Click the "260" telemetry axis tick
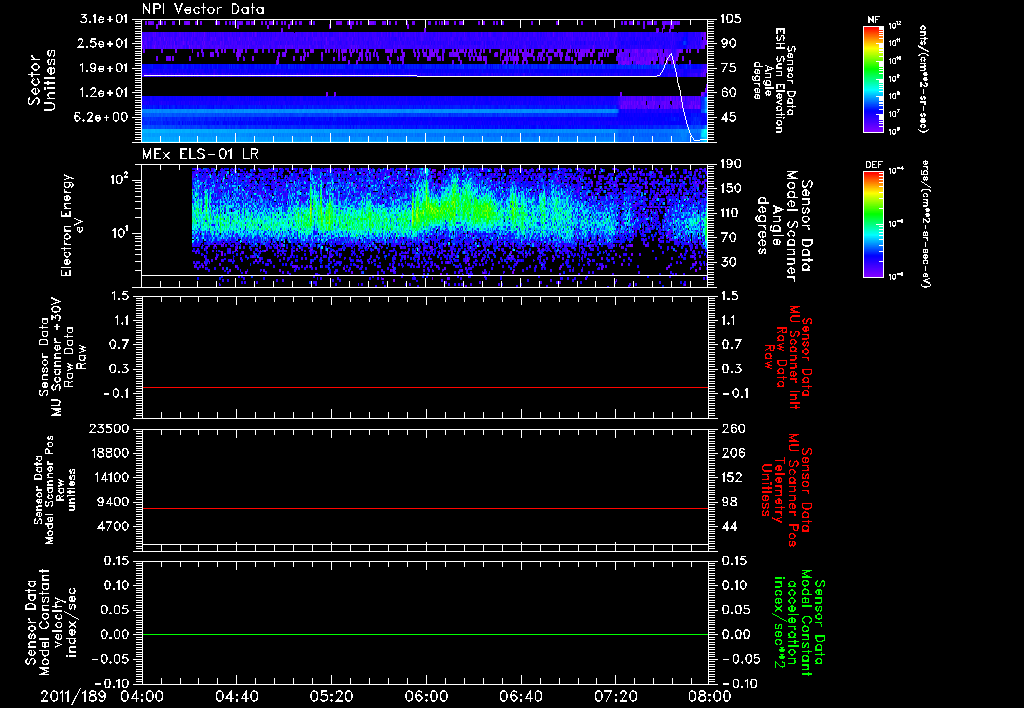This screenshot has height=708, width=1024. tap(731, 429)
